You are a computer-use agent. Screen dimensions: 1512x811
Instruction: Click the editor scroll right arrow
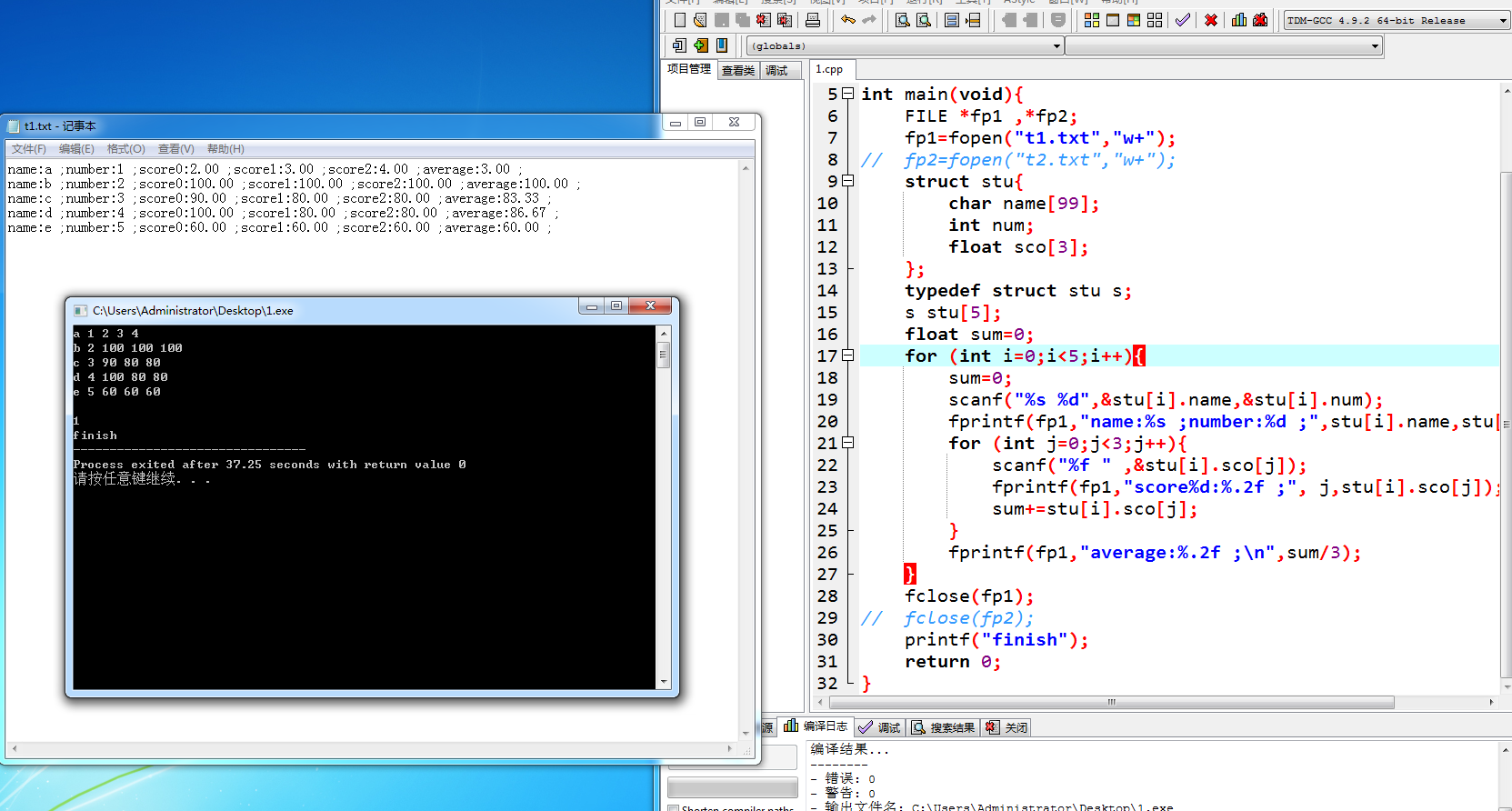1491,702
